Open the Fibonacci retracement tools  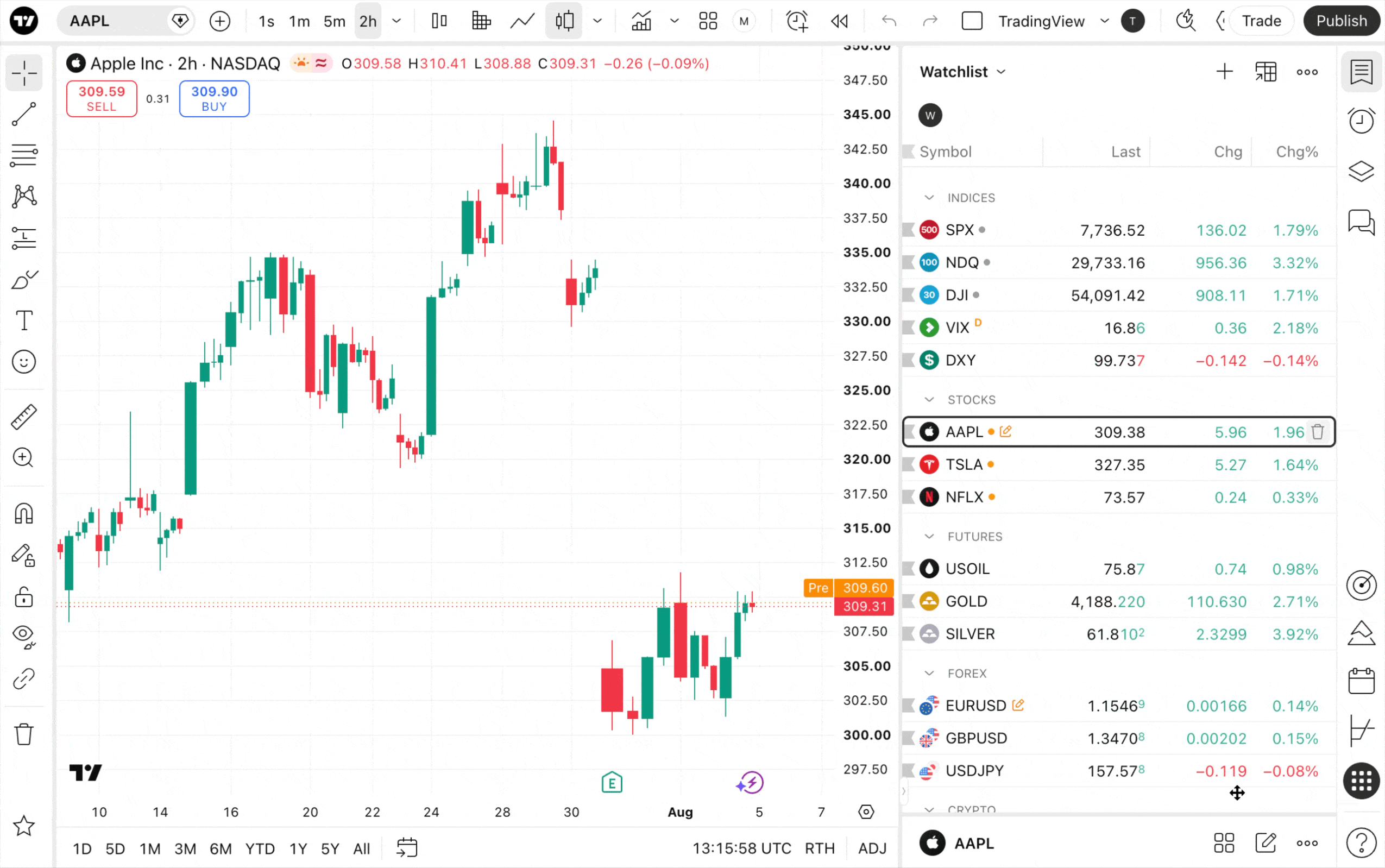(24, 155)
